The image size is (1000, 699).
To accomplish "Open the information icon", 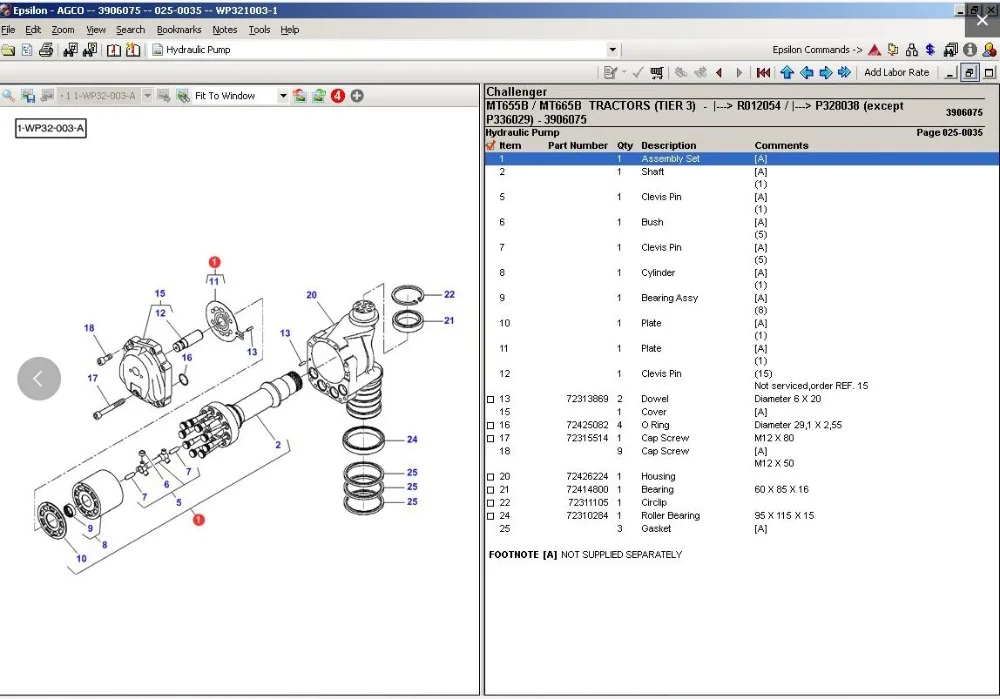I will 970,50.
